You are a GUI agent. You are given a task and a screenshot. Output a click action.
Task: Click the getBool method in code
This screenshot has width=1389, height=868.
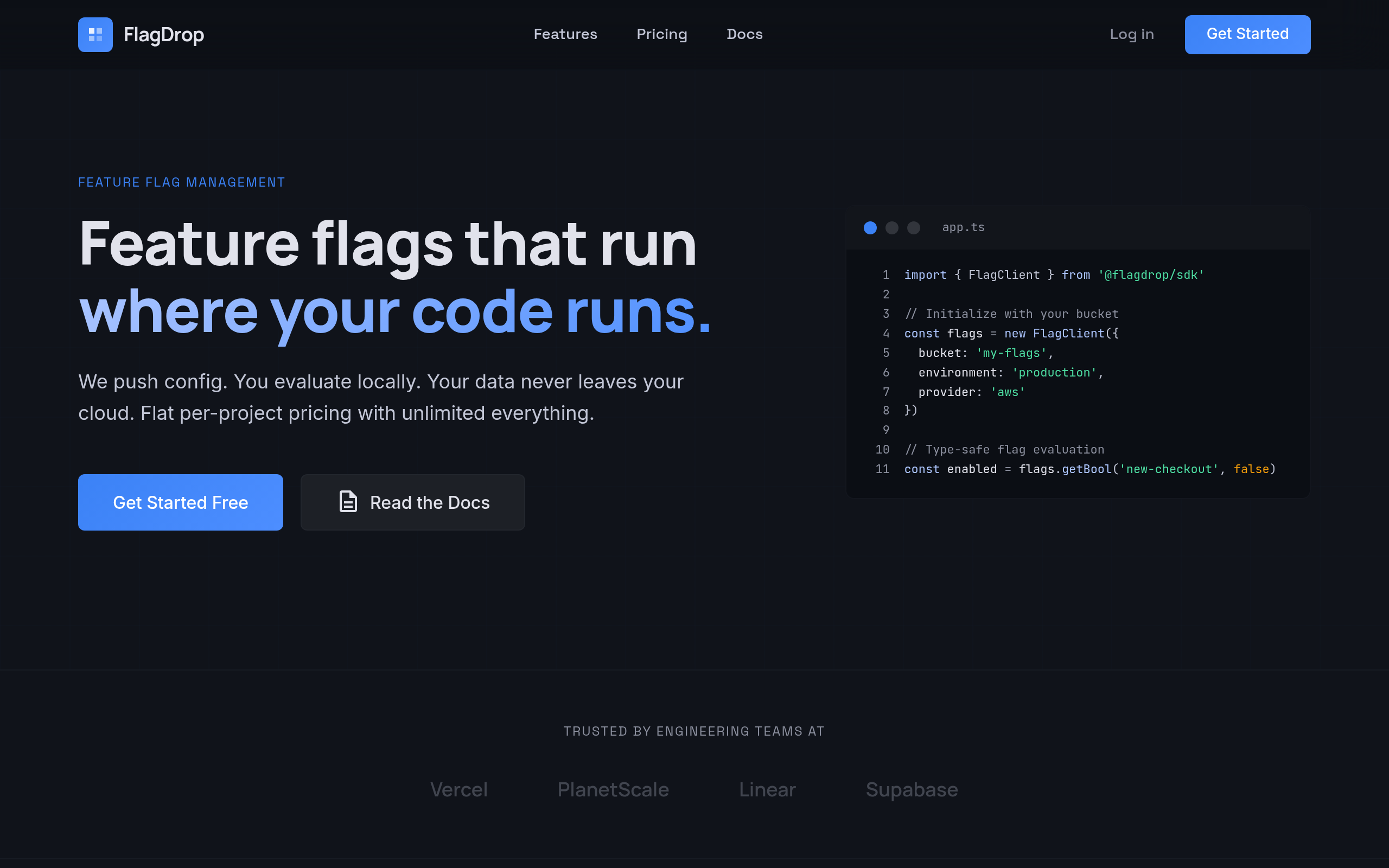pos(1087,469)
